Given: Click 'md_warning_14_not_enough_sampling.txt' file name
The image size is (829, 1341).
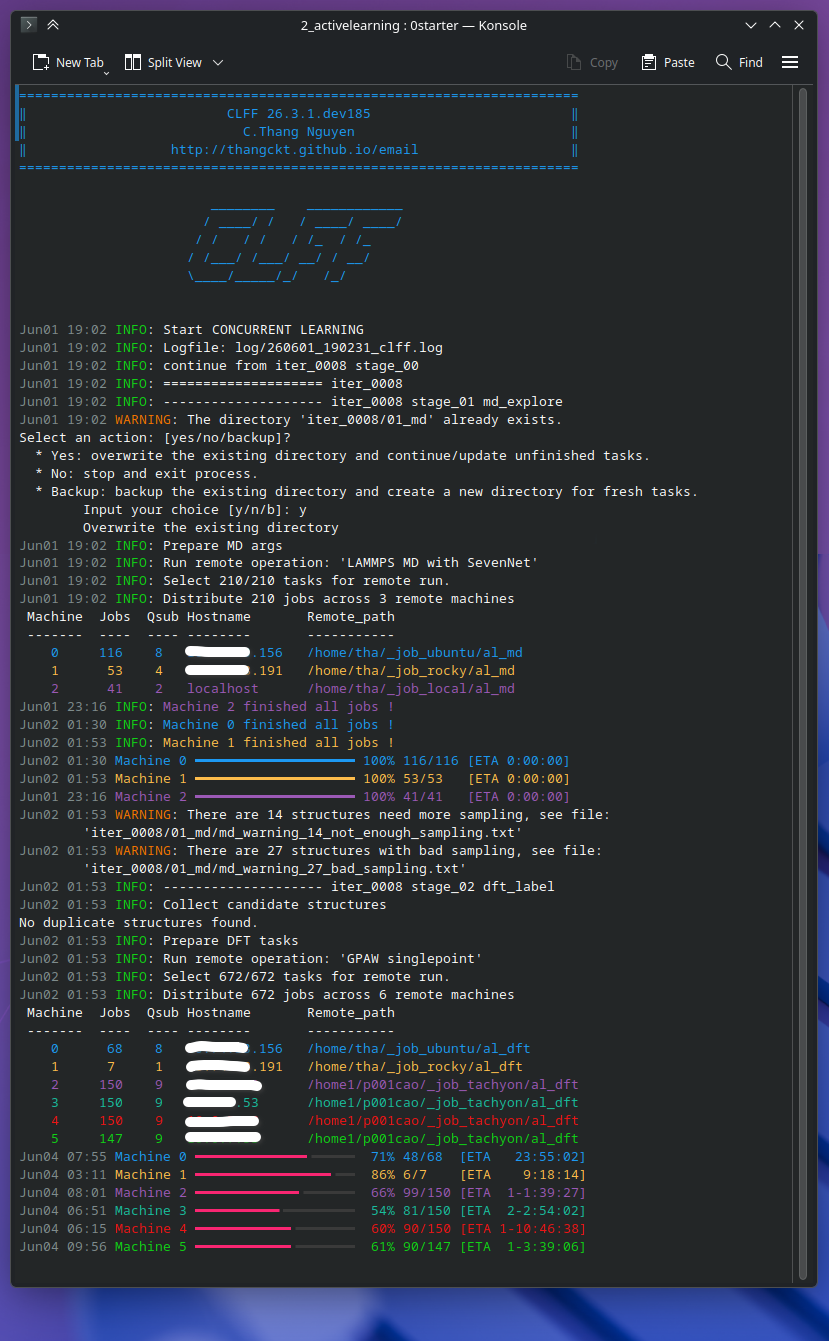Looking at the screenshot, I should click(x=367, y=833).
